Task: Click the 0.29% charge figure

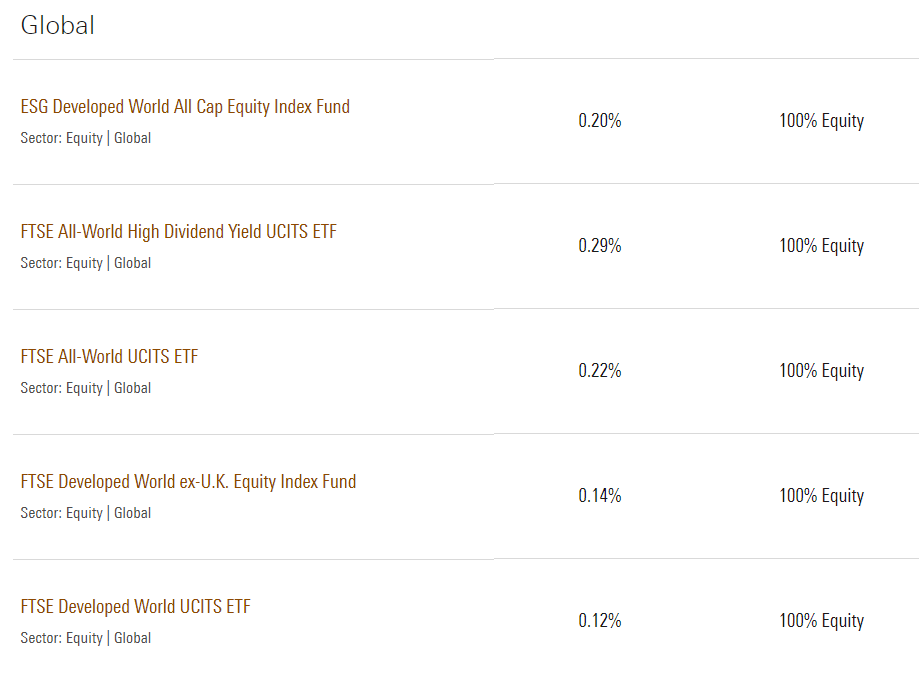Action: (600, 246)
